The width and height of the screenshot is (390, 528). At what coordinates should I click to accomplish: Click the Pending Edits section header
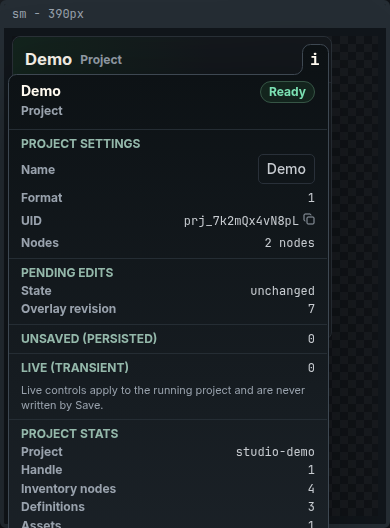tap(67, 273)
